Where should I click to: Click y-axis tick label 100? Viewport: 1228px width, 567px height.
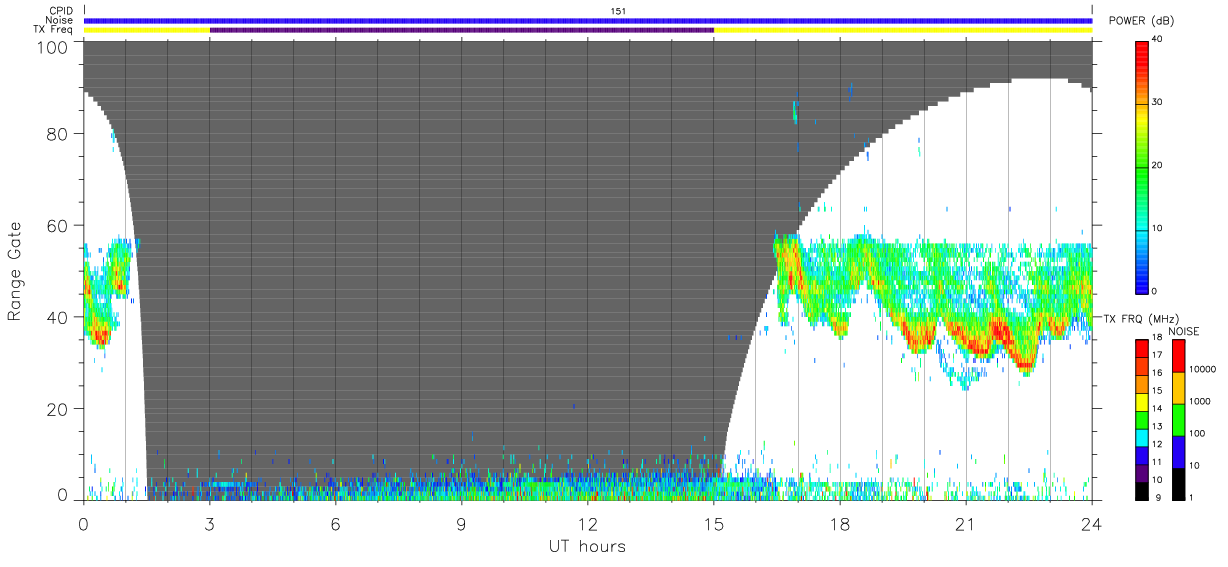click(x=54, y=46)
